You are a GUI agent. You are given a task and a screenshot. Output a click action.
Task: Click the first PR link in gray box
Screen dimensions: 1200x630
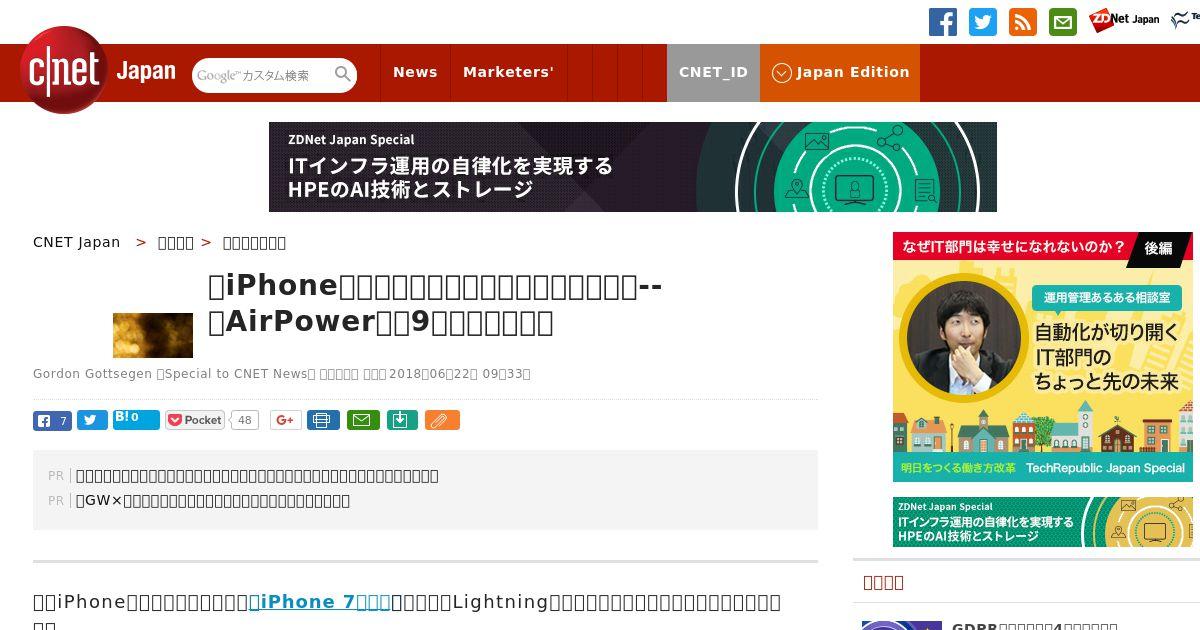point(257,476)
